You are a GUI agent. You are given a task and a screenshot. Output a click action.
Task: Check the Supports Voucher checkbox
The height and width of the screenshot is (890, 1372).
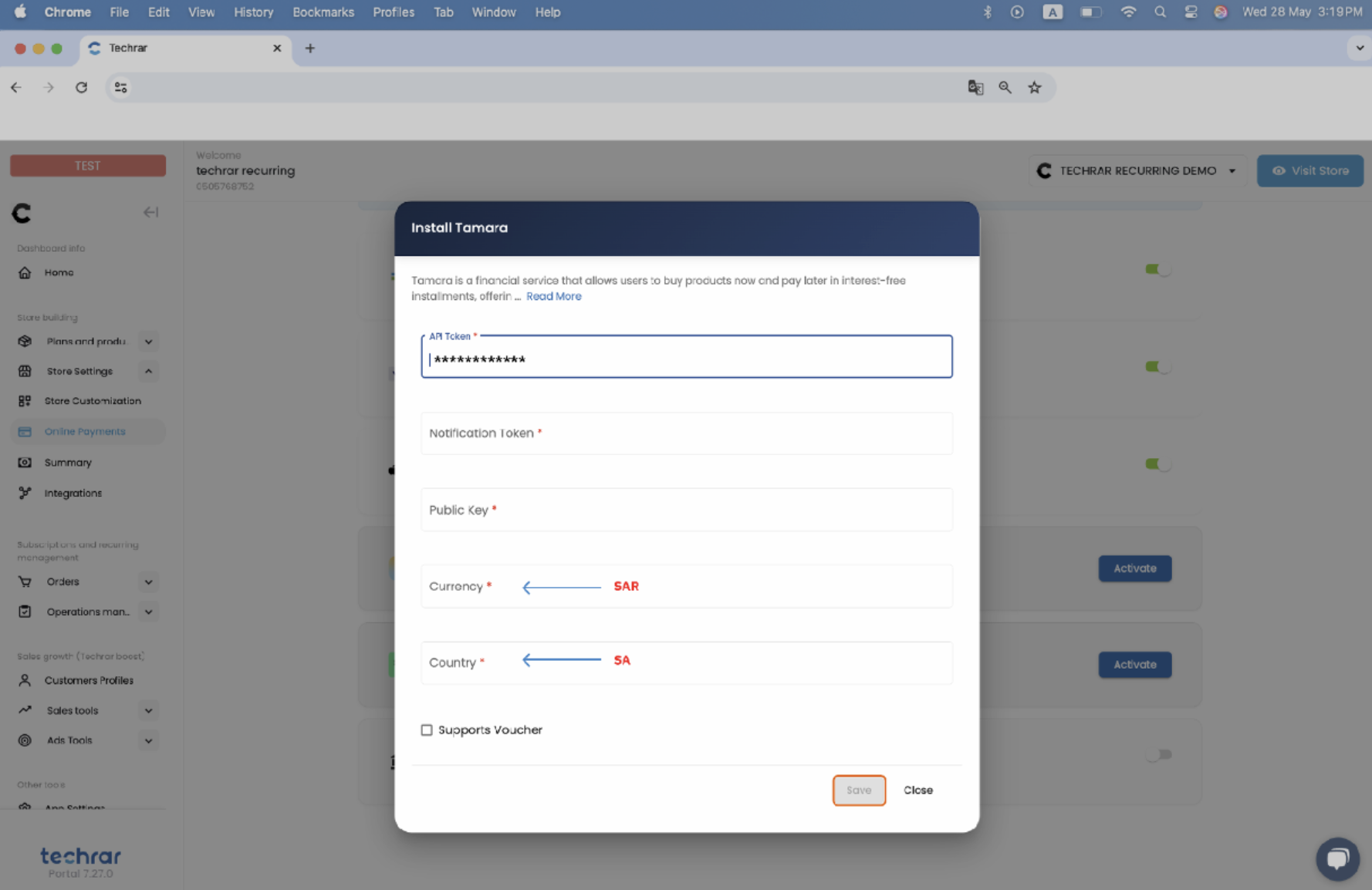[x=427, y=730]
